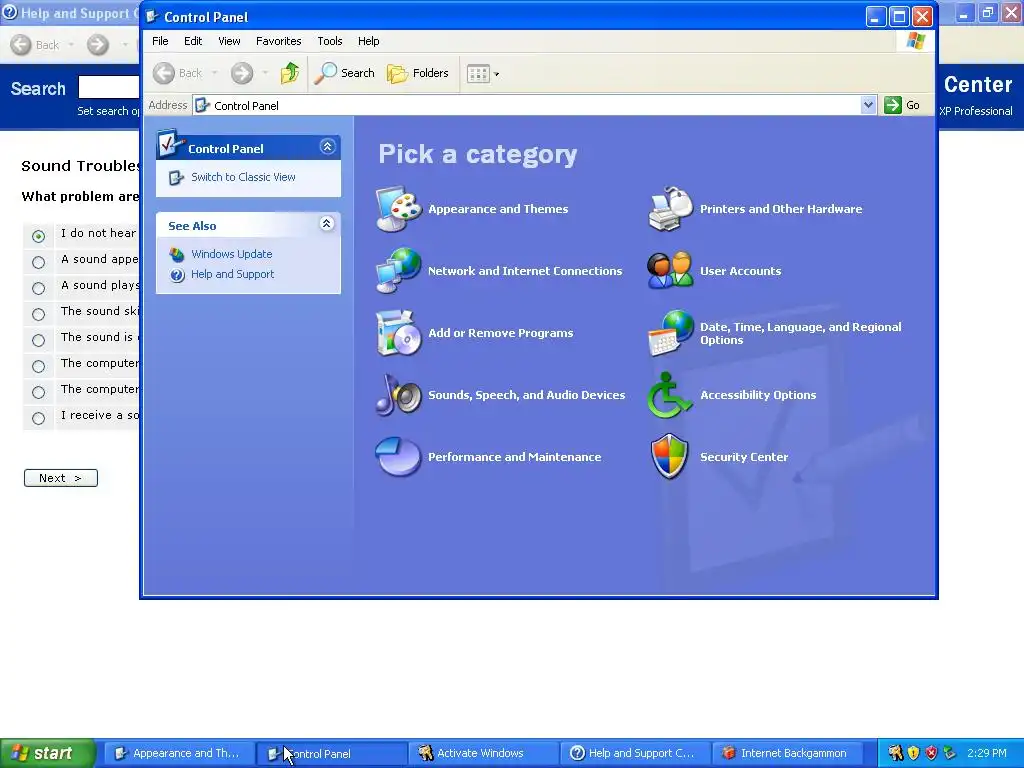Click the red security alert shield tray icon

931,754
